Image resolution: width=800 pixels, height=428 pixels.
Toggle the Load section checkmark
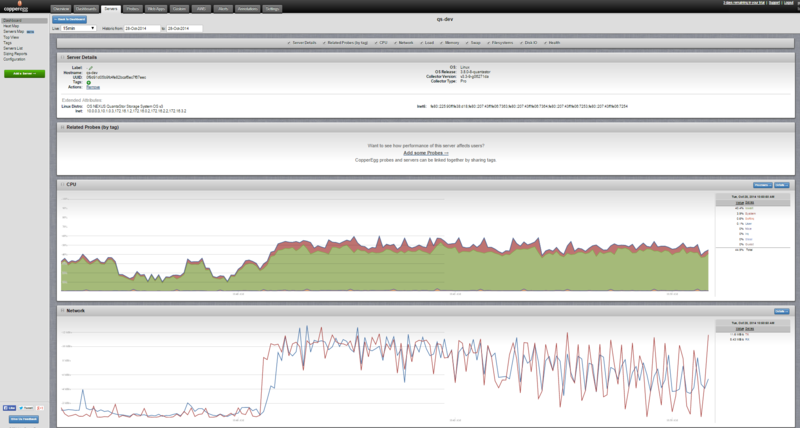pyautogui.click(x=421, y=43)
